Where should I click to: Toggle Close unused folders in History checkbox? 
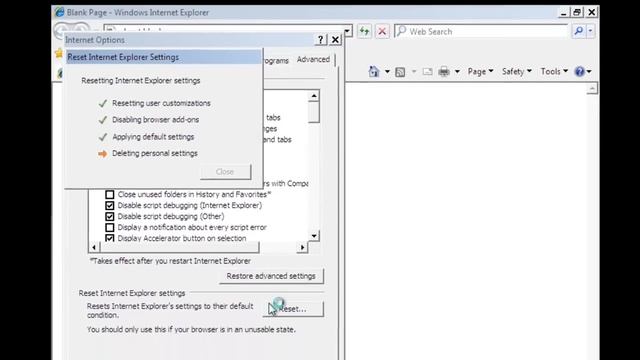(110, 195)
